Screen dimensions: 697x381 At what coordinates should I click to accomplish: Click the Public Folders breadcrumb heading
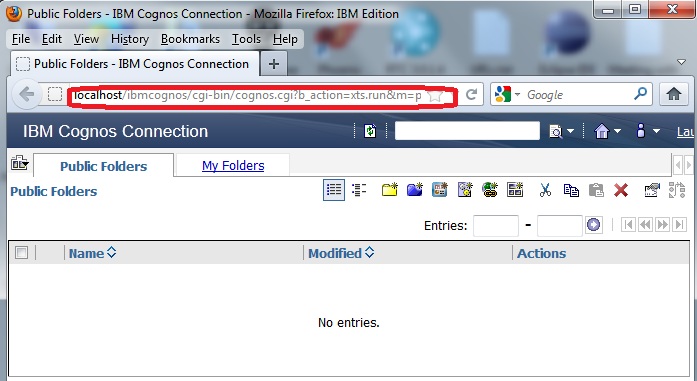54,192
